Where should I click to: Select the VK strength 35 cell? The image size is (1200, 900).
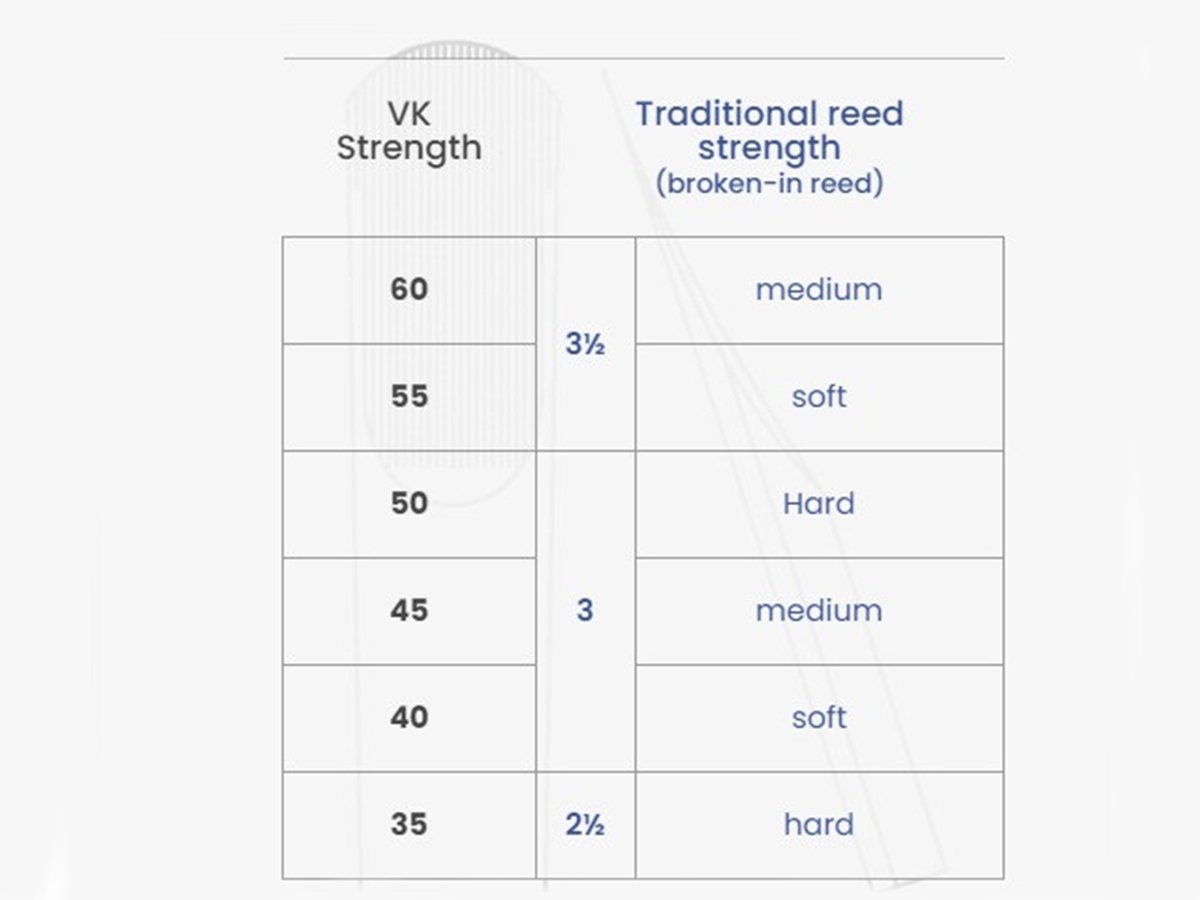[x=409, y=825]
